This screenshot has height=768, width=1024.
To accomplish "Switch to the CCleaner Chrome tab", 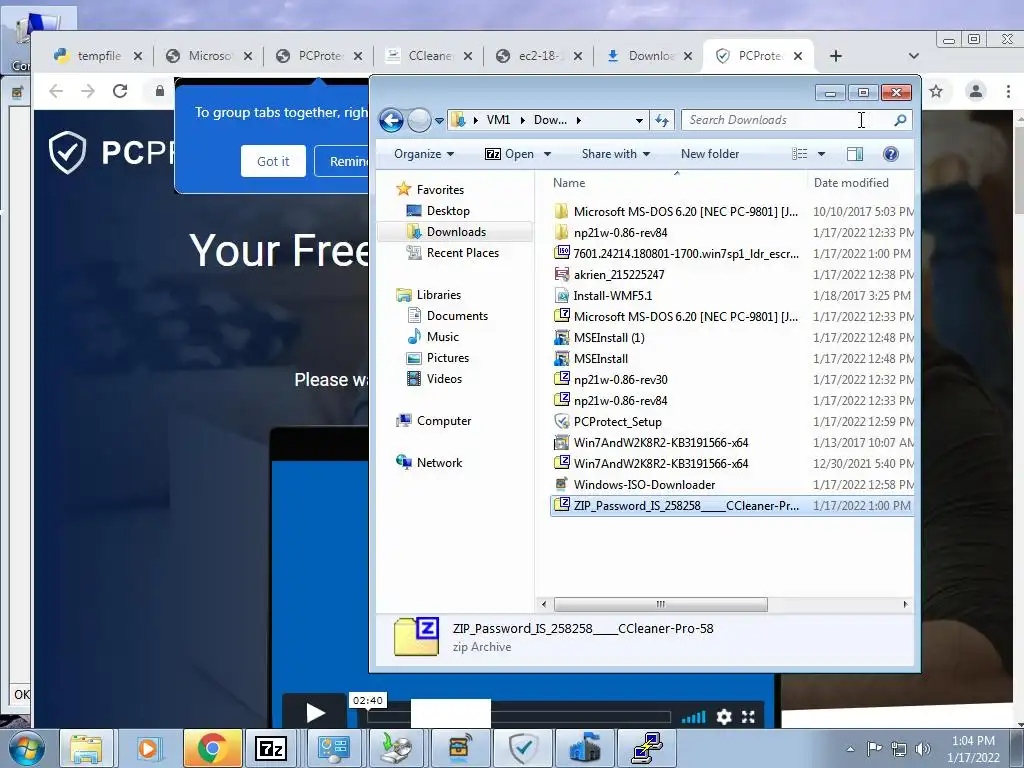I will click(430, 56).
